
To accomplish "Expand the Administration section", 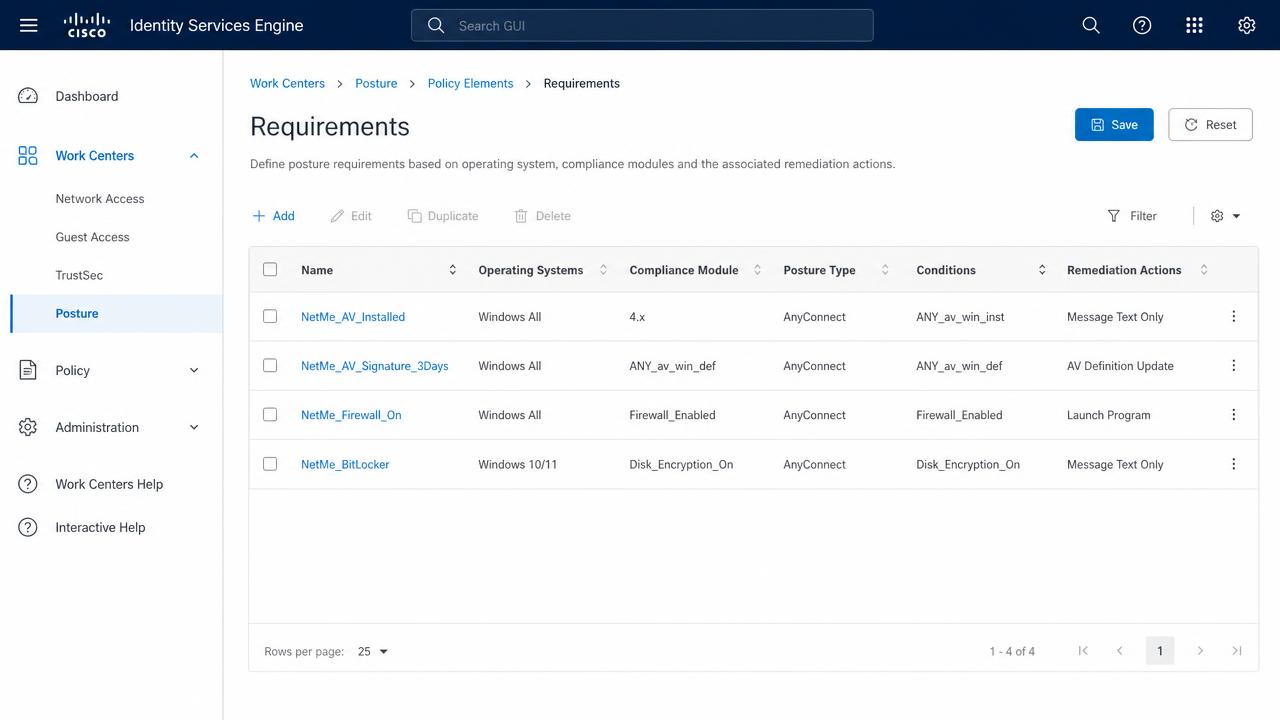I will (194, 427).
